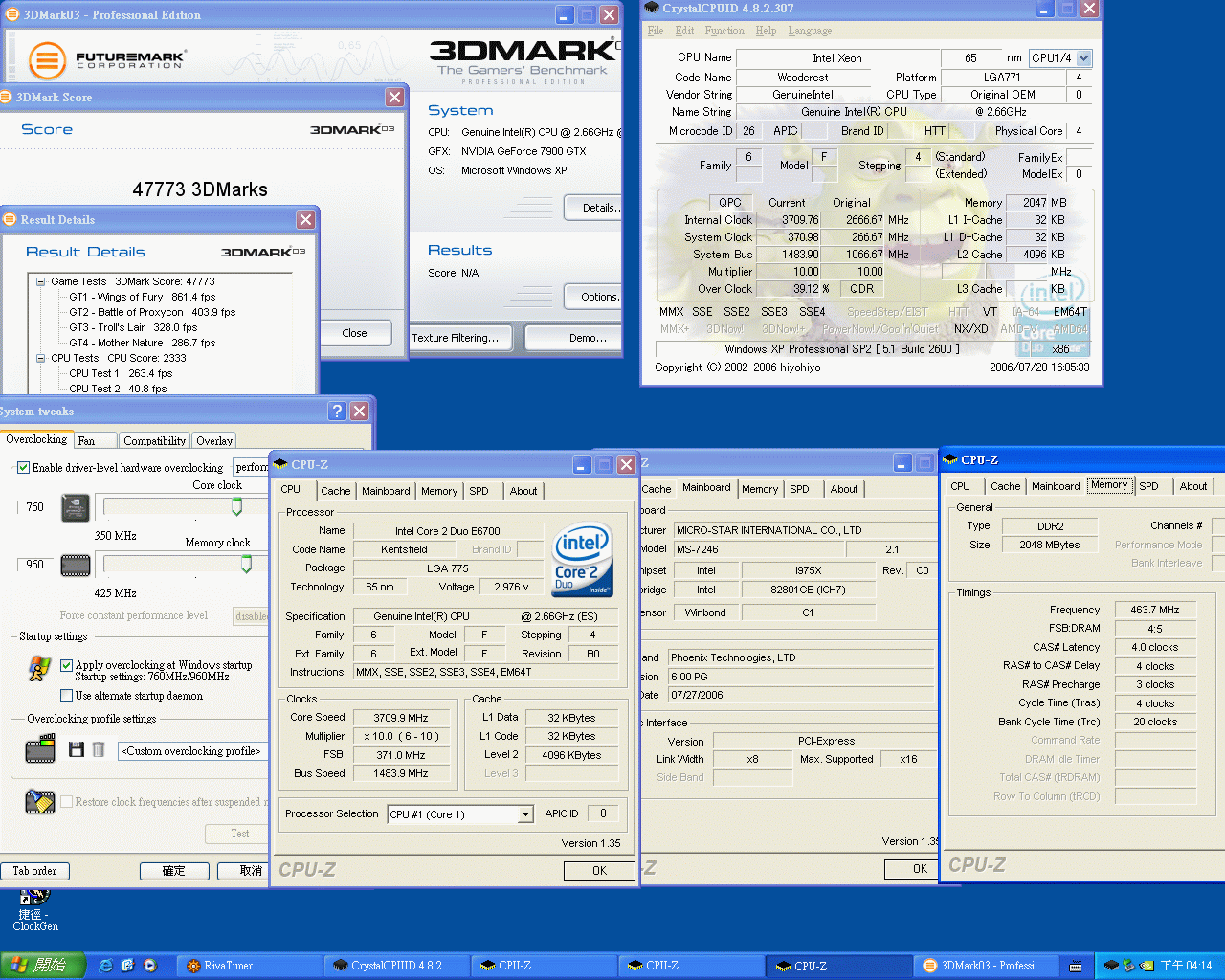This screenshot has height=980, width=1225.
Task: Select GT1 - Wings of Fury result row
Action: click(142, 297)
